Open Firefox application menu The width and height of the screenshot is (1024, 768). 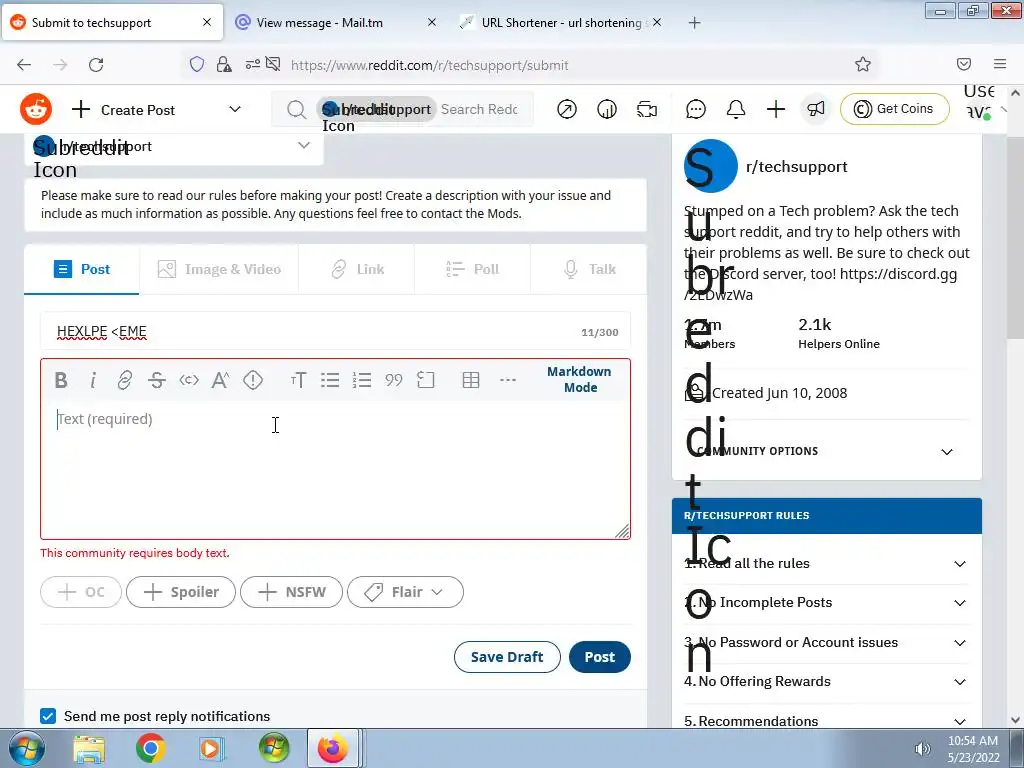(x=1000, y=64)
